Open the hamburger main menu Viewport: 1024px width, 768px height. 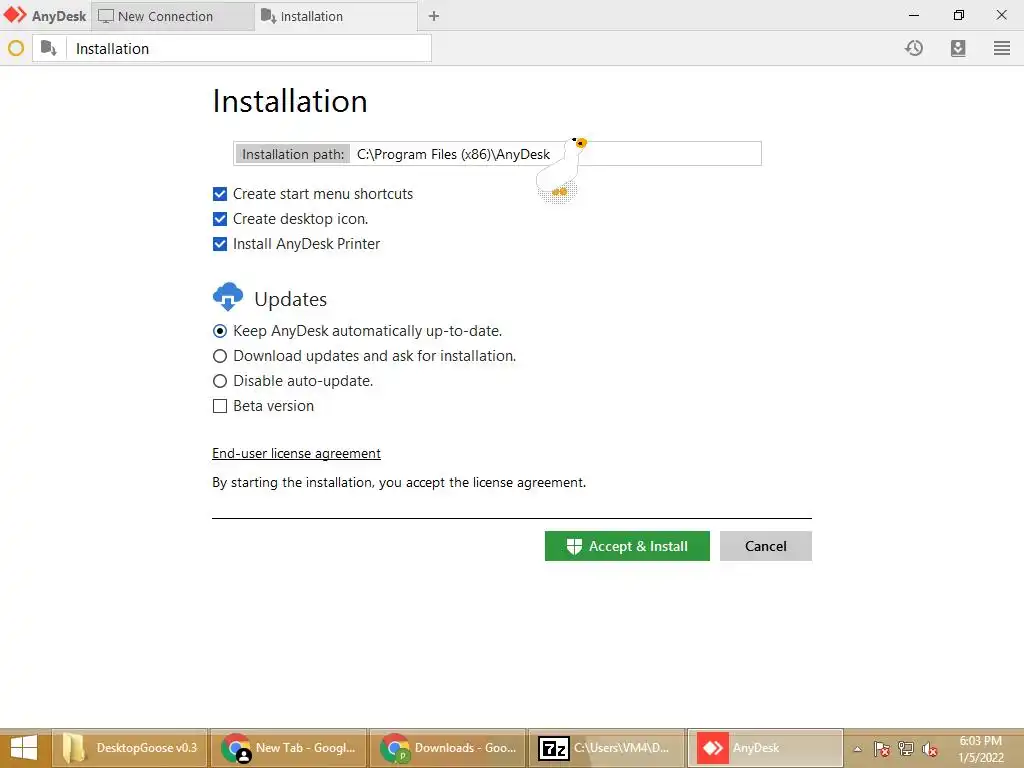pyautogui.click(x=1002, y=48)
